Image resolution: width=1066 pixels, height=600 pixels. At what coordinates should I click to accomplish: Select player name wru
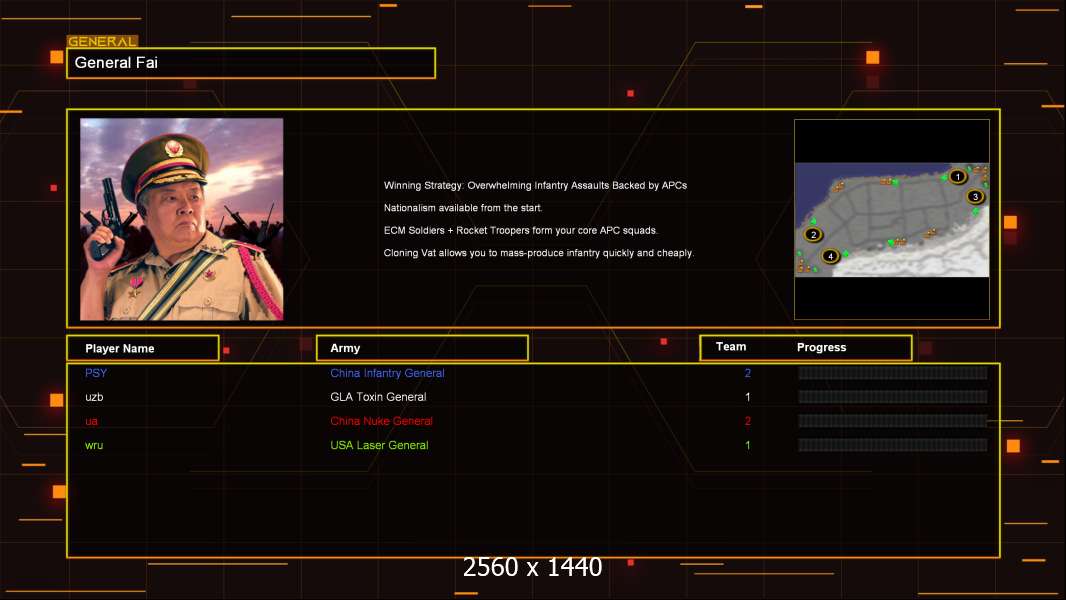click(x=94, y=445)
